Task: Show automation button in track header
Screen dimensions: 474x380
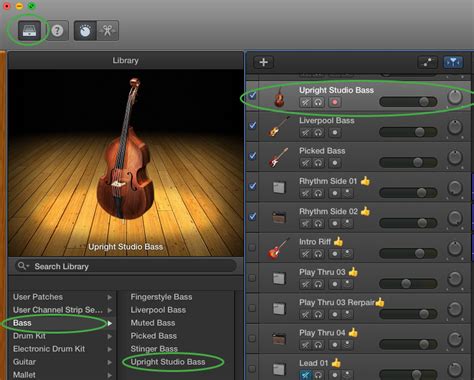Action: (x=428, y=62)
